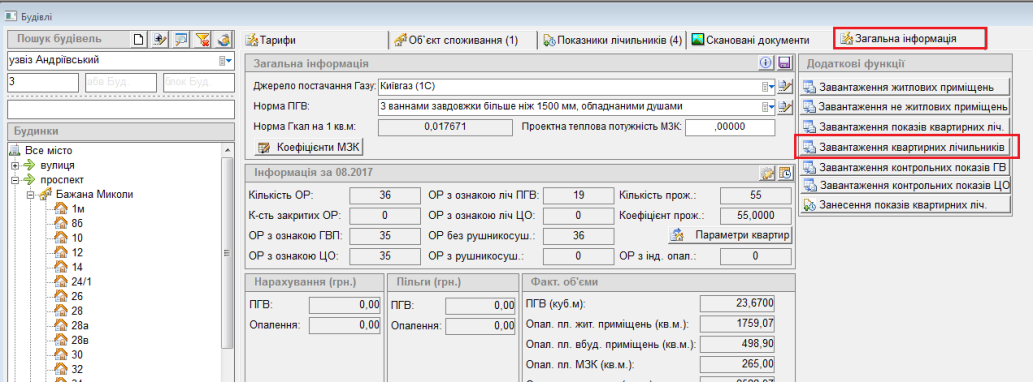Select building 10 in the tree

[x=77, y=238]
